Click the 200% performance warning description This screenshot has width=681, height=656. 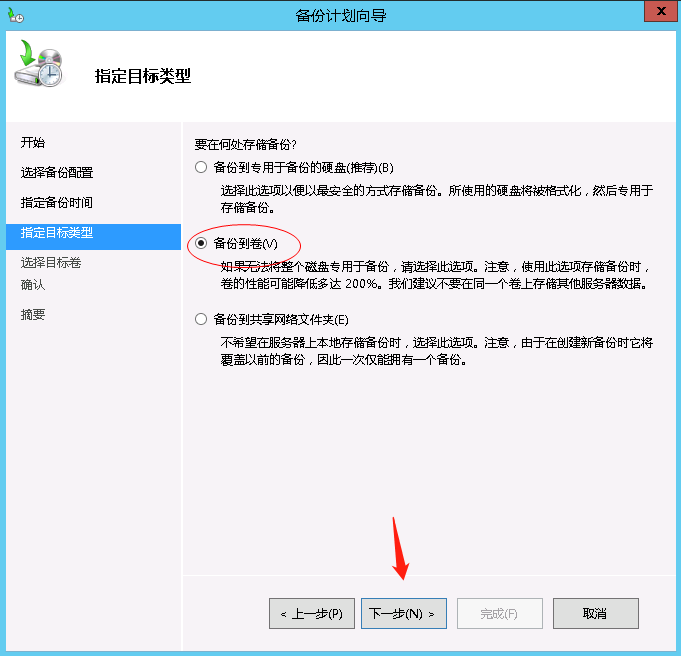point(436,275)
